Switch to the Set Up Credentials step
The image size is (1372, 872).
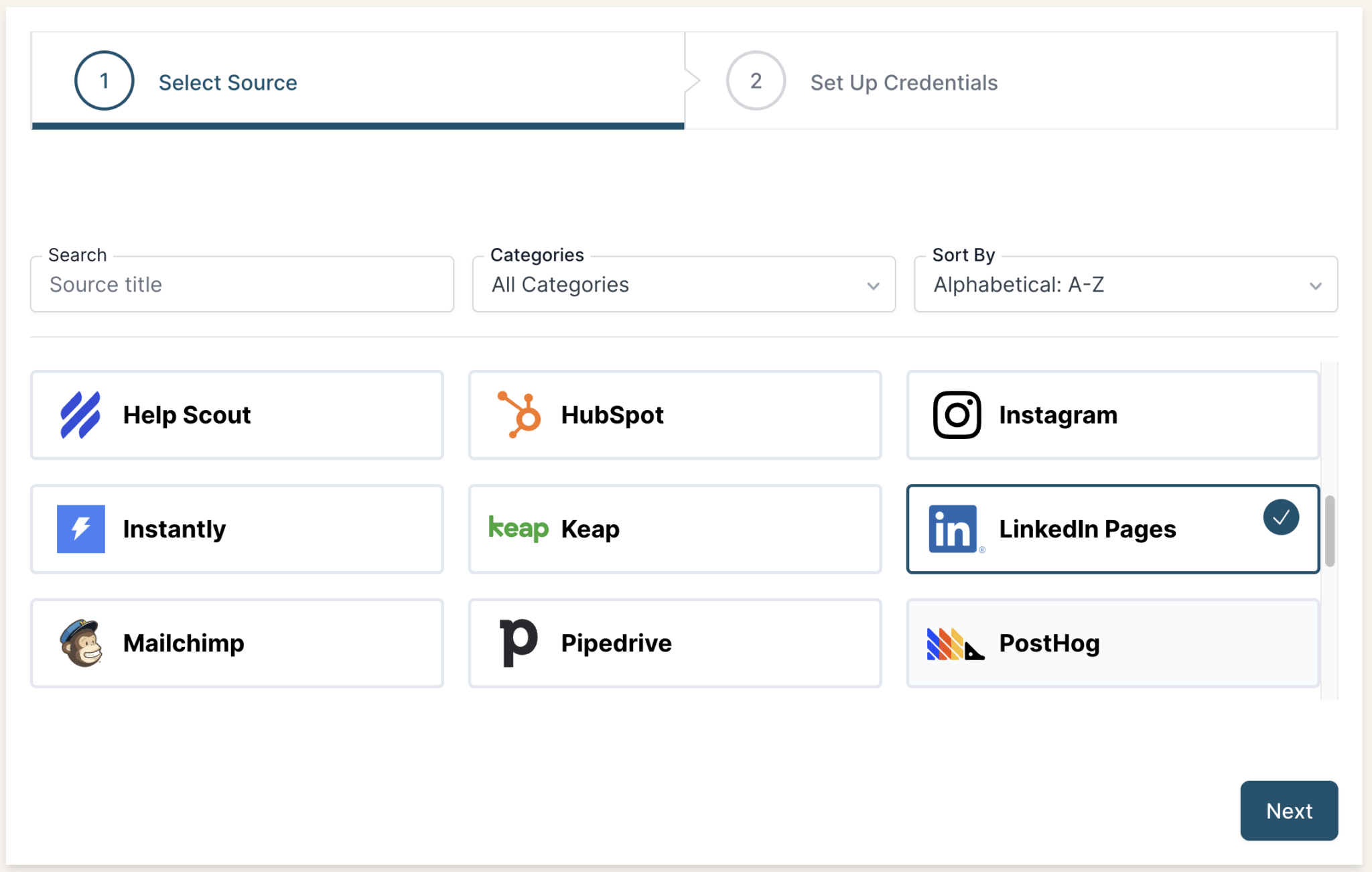tap(902, 82)
